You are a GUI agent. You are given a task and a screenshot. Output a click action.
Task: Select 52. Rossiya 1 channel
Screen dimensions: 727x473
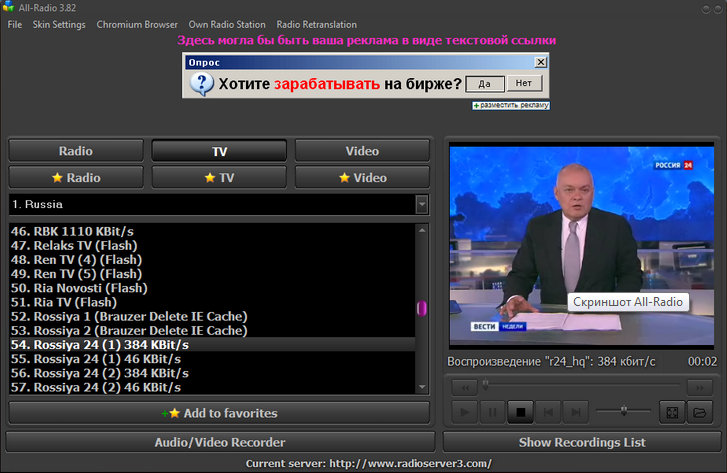click(x=212, y=316)
